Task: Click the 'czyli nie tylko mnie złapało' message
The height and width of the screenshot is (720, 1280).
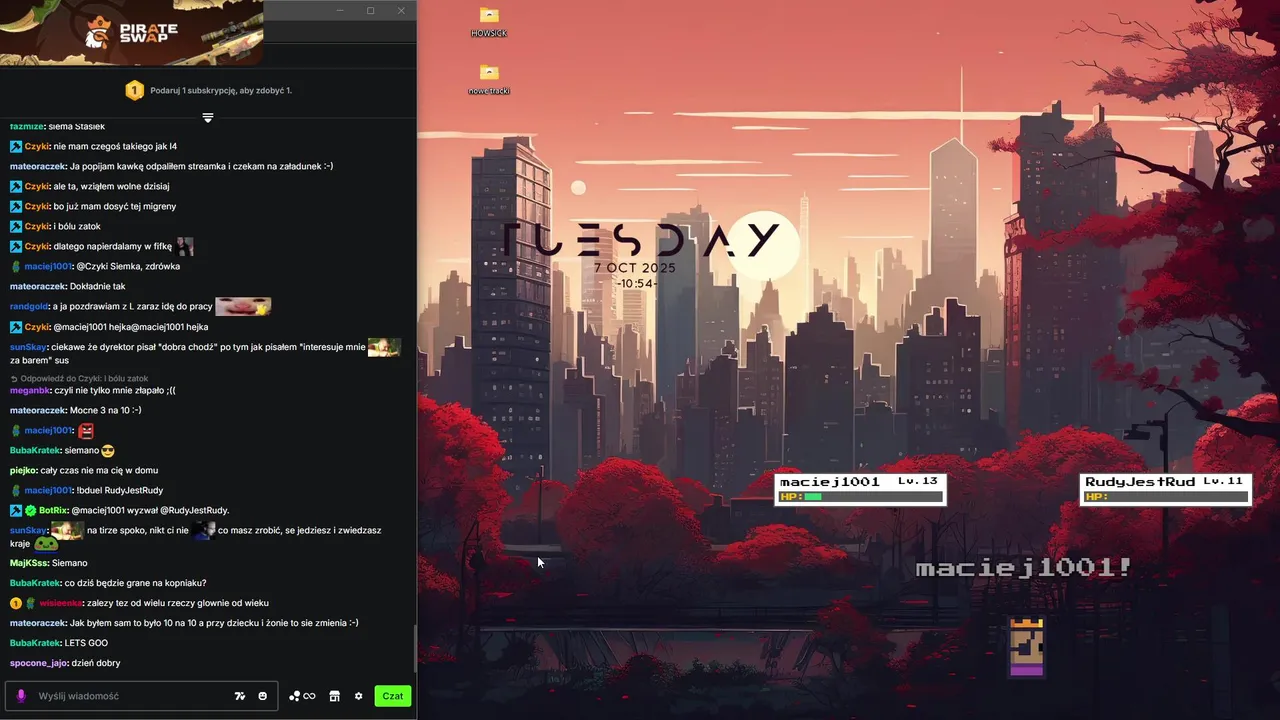Action: click(115, 391)
